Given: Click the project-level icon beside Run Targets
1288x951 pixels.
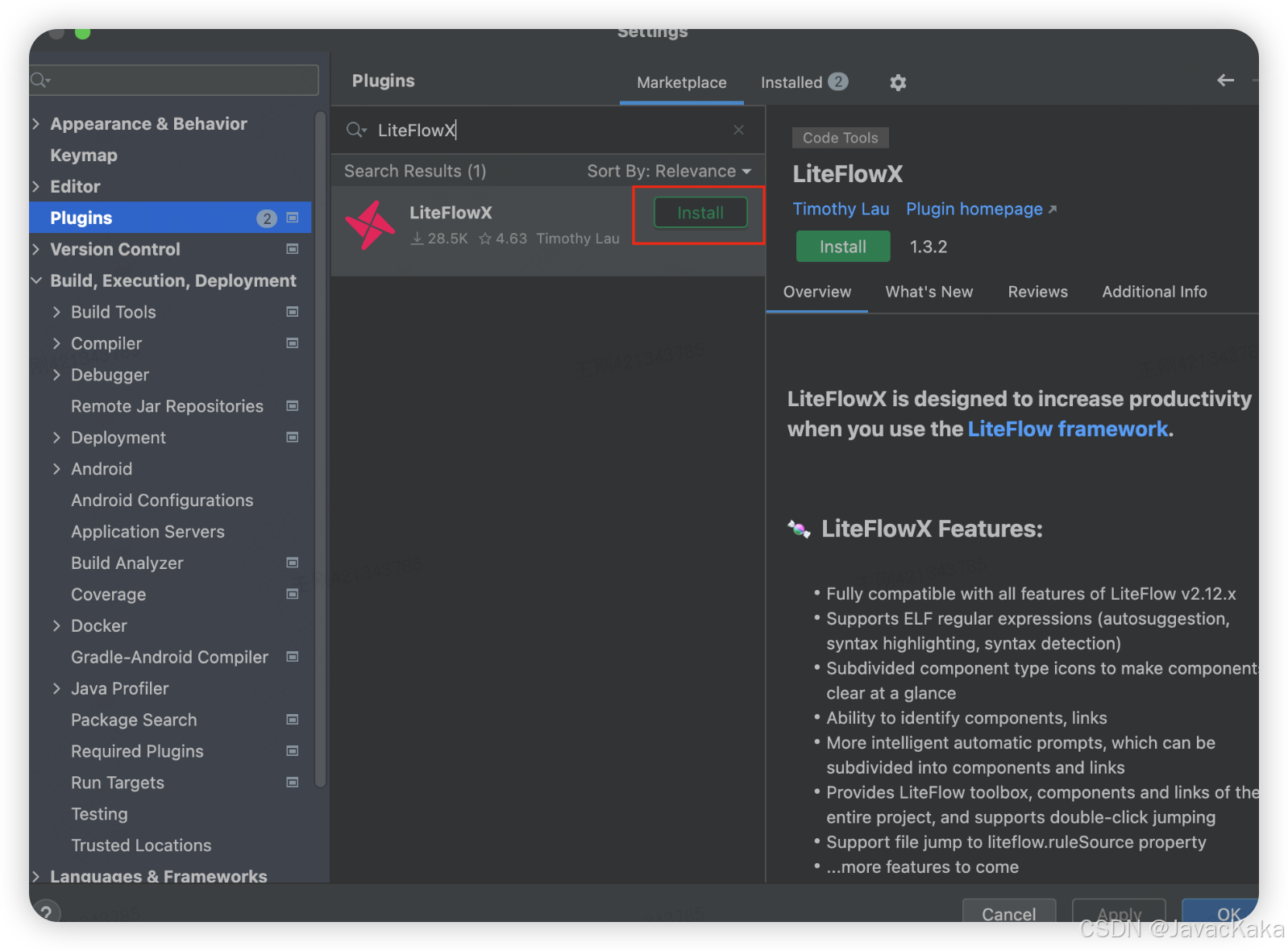Looking at the screenshot, I should click(293, 783).
